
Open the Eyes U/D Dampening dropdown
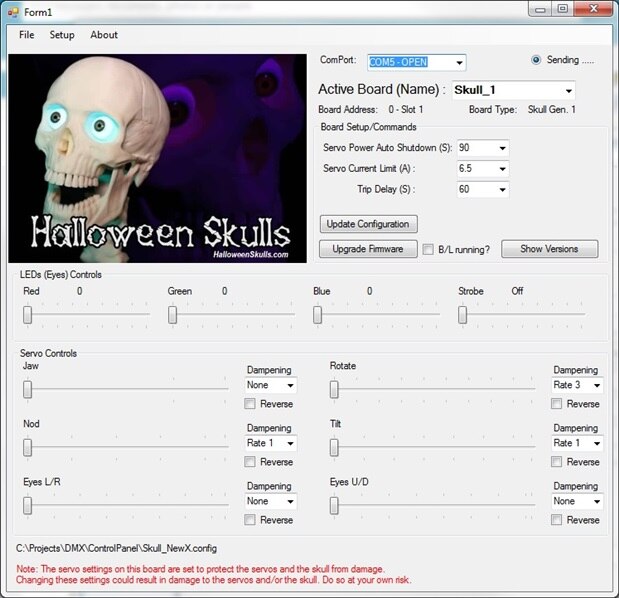pyautogui.click(x=577, y=501)
